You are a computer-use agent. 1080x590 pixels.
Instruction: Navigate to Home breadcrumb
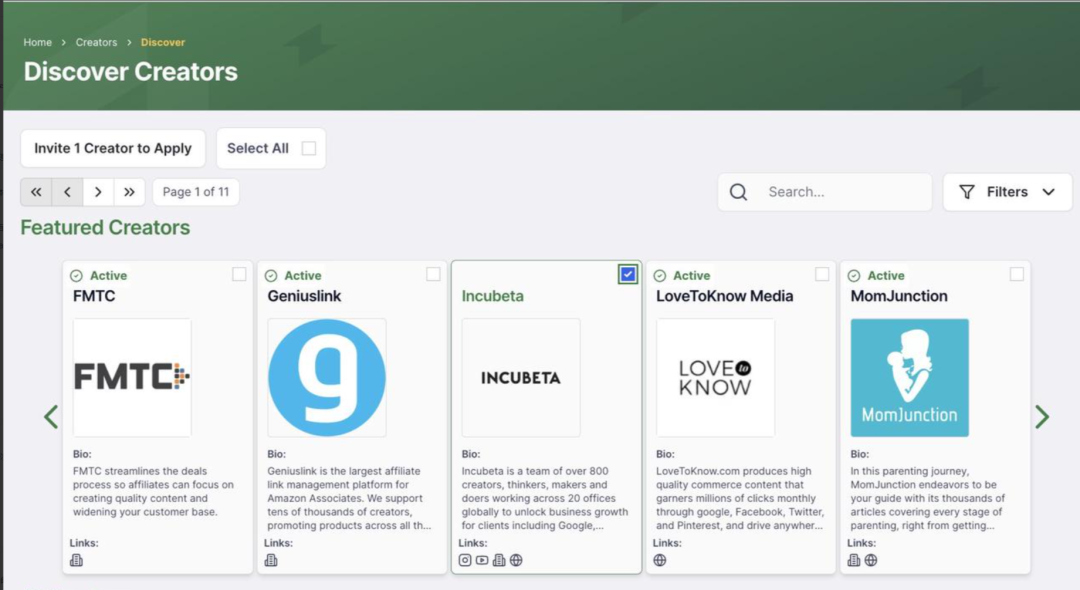[x=38, y=42]
